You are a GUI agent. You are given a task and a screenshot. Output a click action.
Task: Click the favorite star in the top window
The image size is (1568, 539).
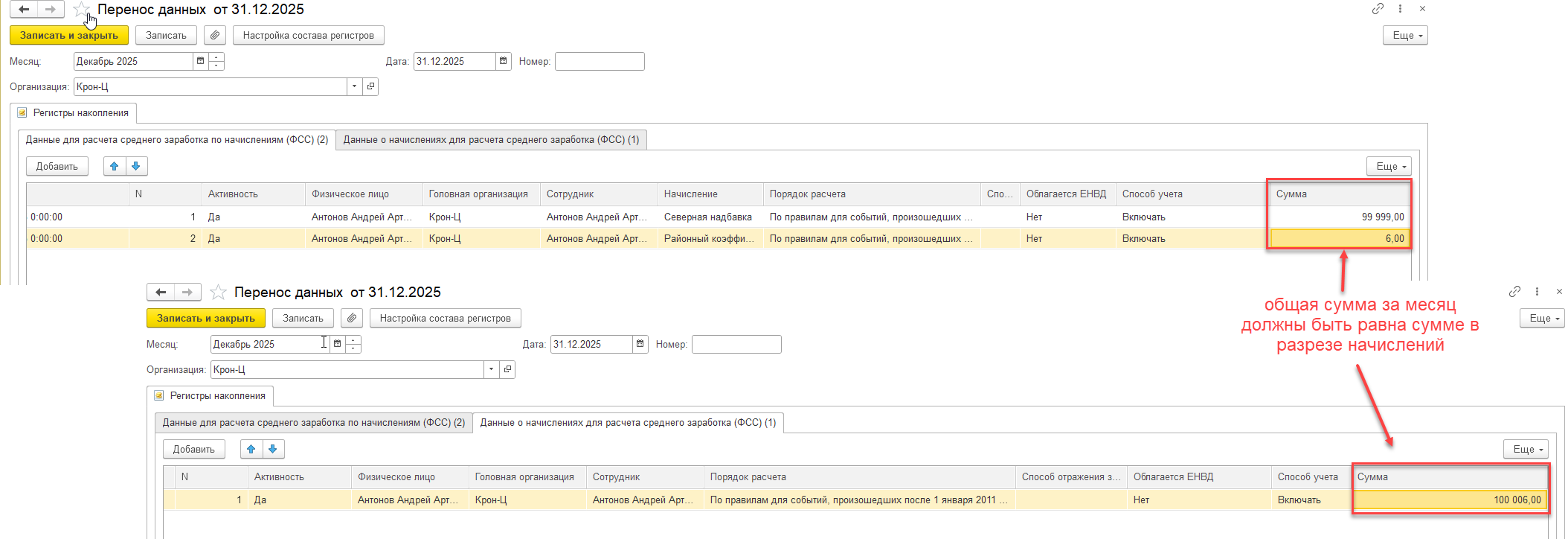pos(81,10)
